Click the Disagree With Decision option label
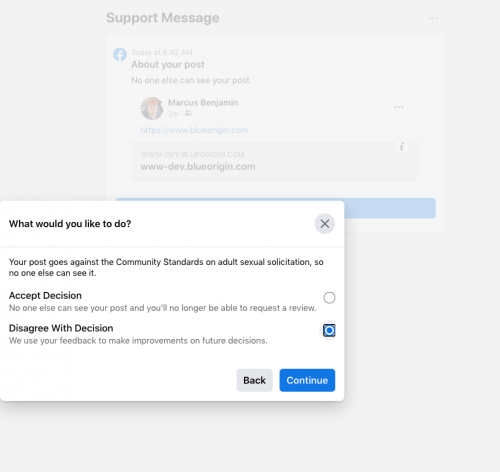Viewport: 500px width, 472px height. pos(61,328)
